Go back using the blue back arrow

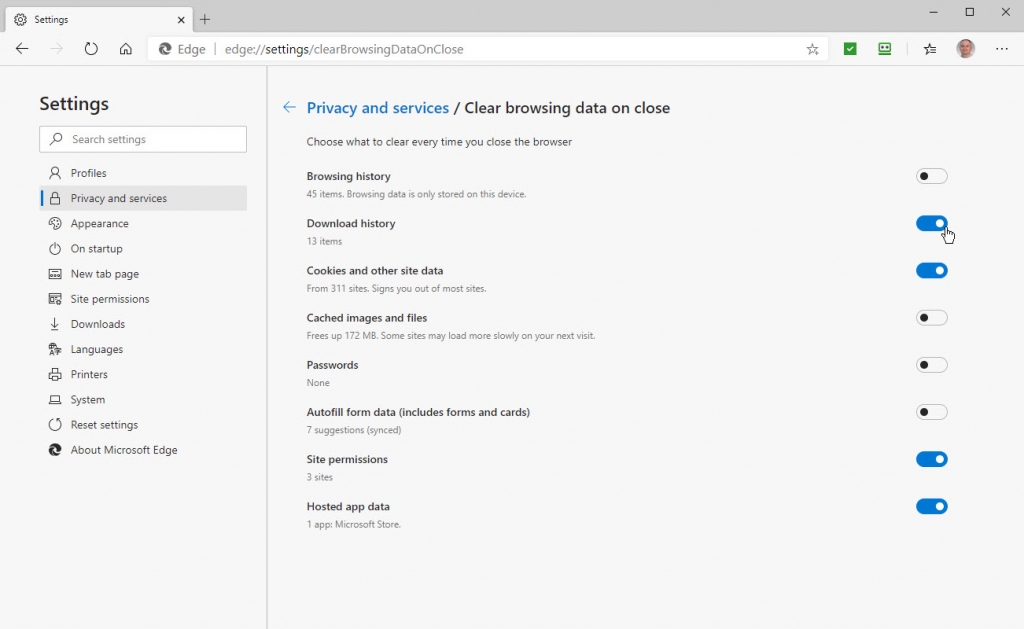pos(290,108)
